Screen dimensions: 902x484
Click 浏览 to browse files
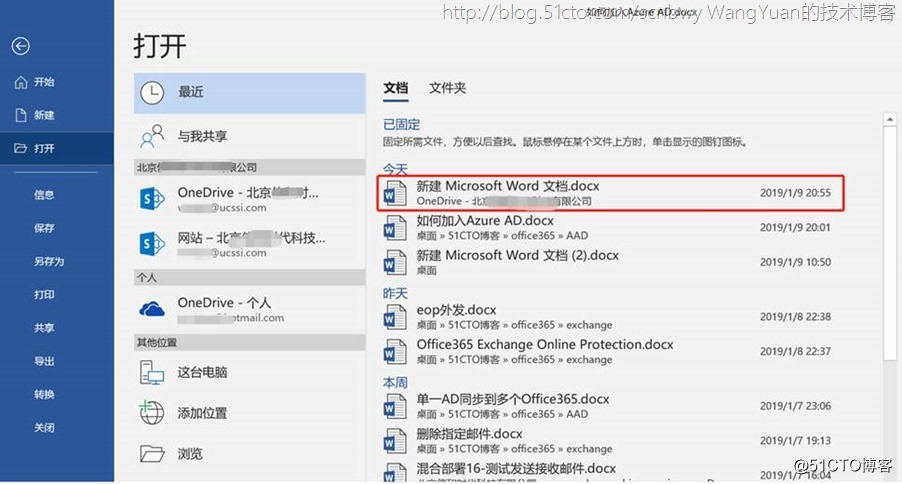pyautogui.click(x=250, y=454)
